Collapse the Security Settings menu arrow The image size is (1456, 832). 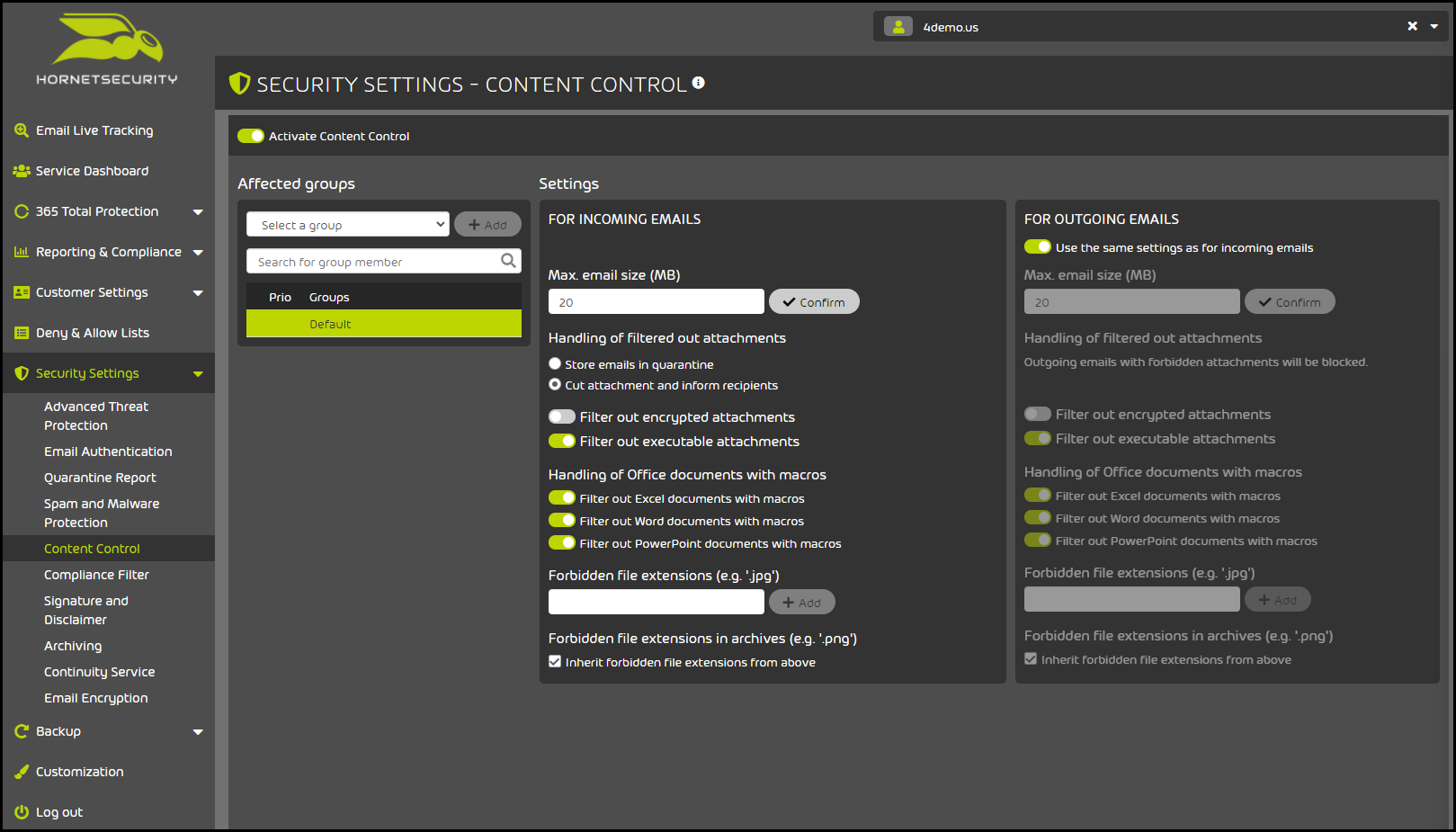click(198, 374)
